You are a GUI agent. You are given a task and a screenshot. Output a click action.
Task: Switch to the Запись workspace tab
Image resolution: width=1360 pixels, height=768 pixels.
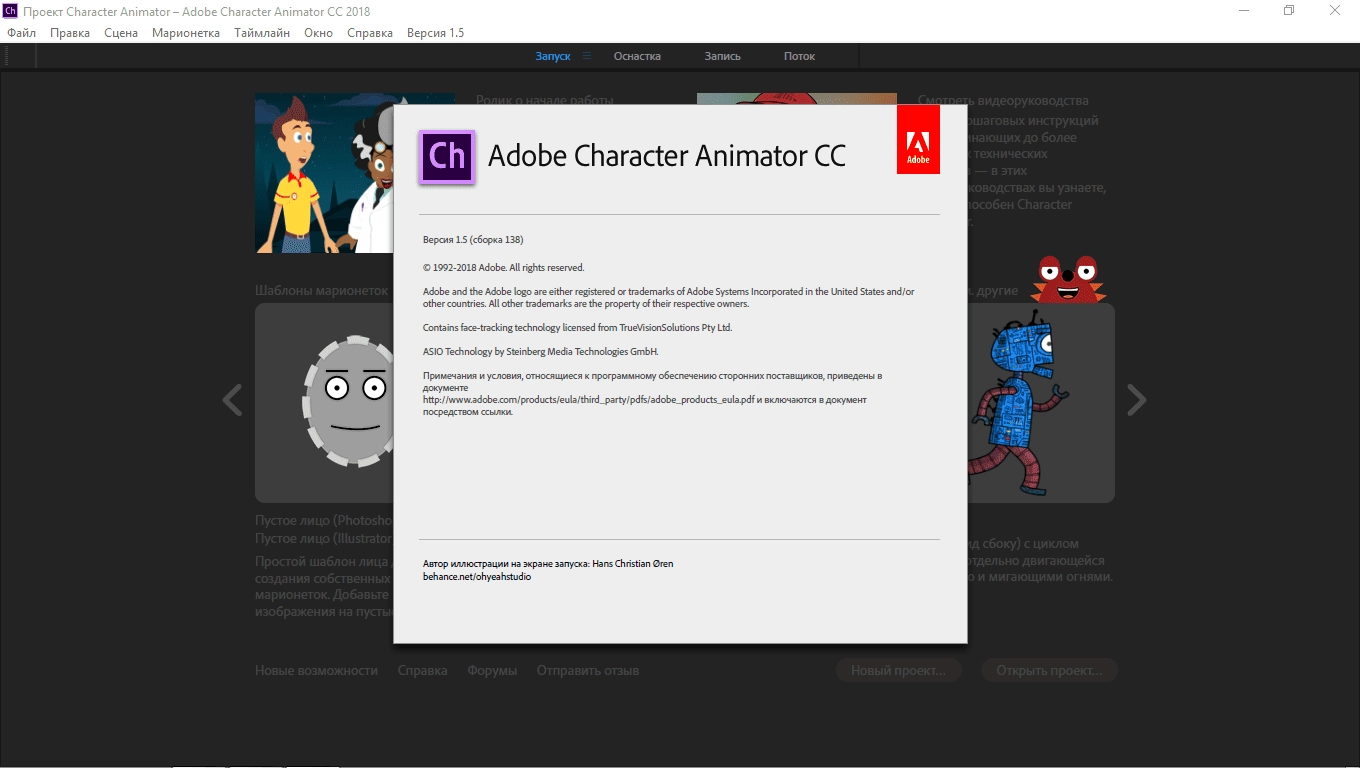pyautogui.click(x=722, y=56)
